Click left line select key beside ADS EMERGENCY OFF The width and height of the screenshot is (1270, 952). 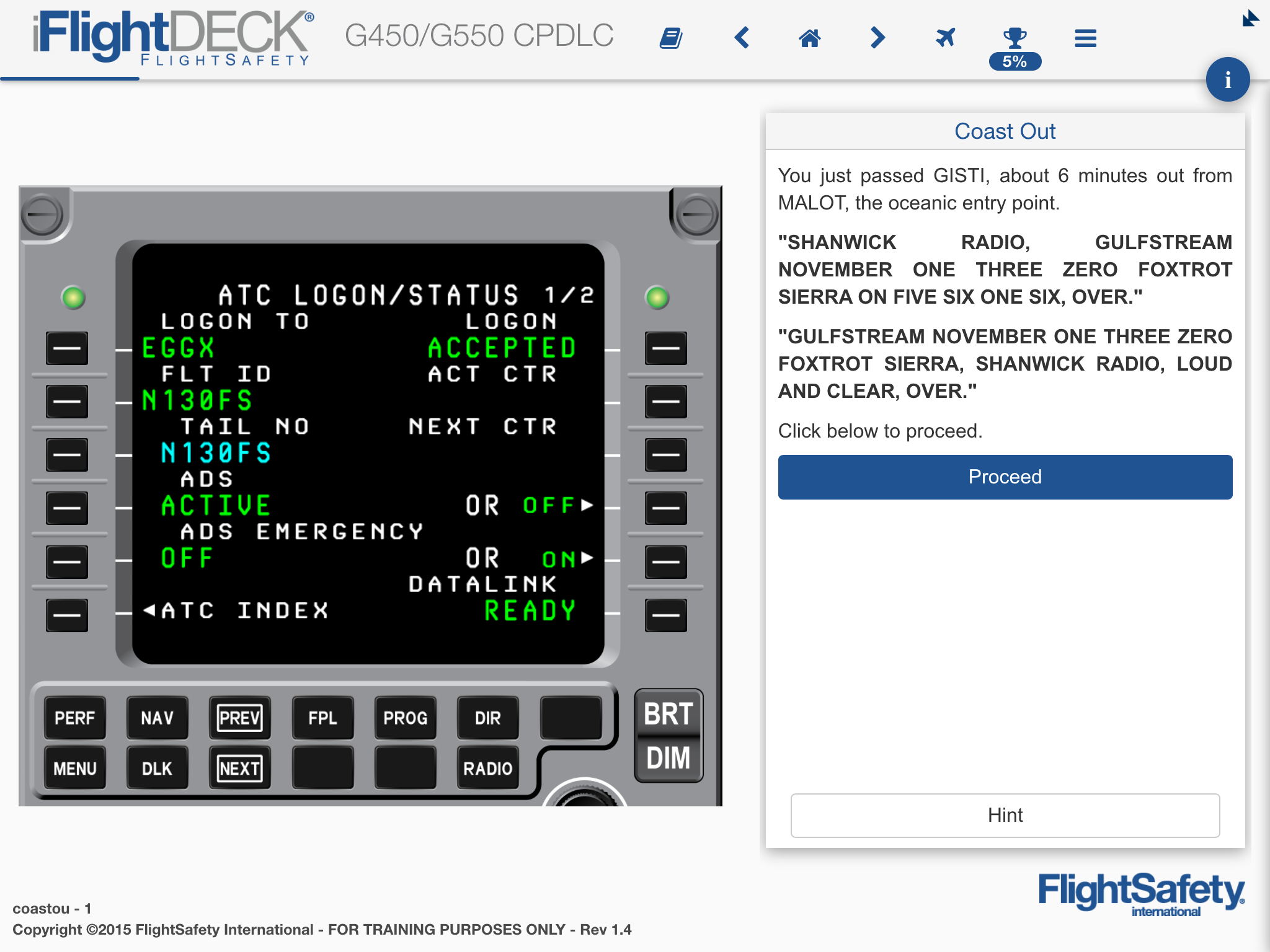click(x=67, y=562)
